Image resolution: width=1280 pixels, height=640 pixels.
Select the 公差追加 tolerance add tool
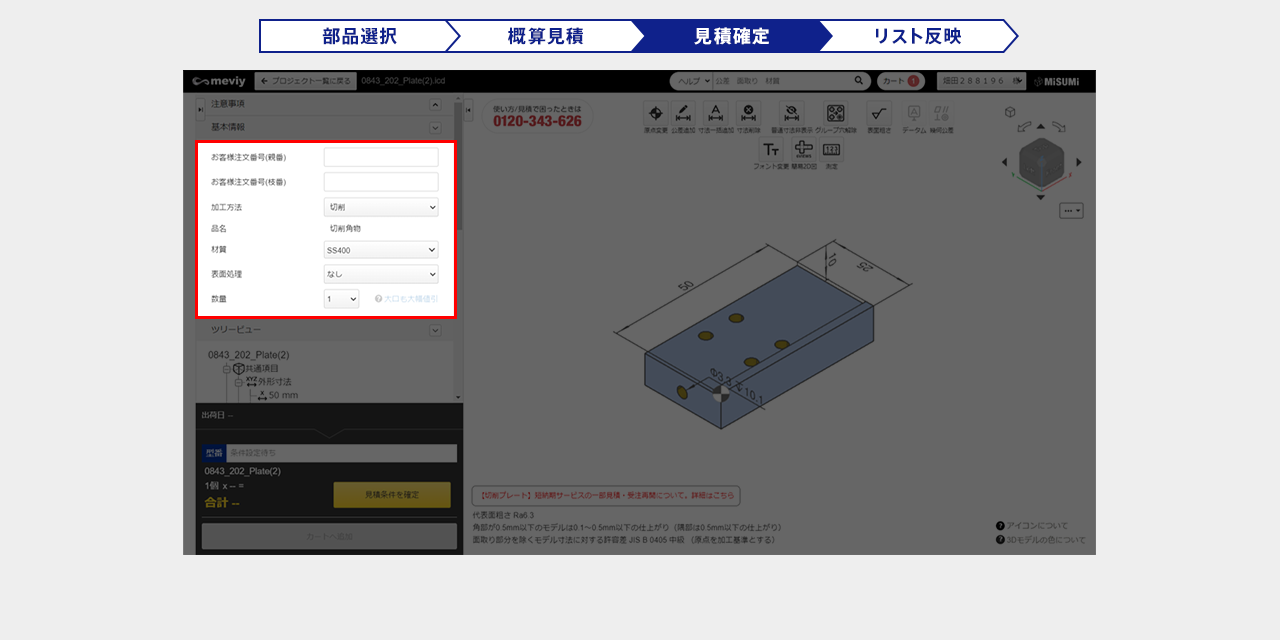point(684,114)
